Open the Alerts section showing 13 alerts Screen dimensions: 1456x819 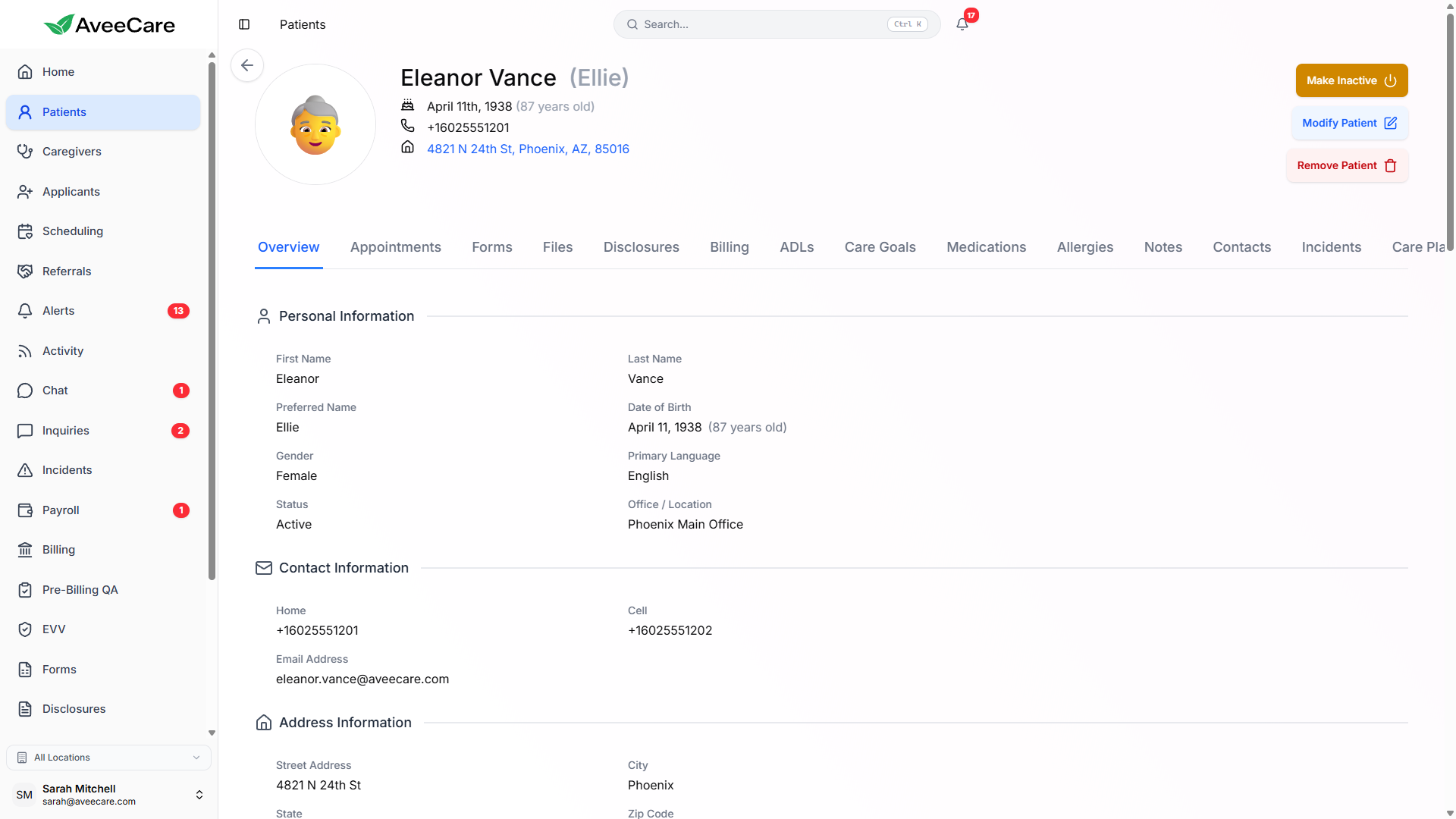[x=58, y=310]
